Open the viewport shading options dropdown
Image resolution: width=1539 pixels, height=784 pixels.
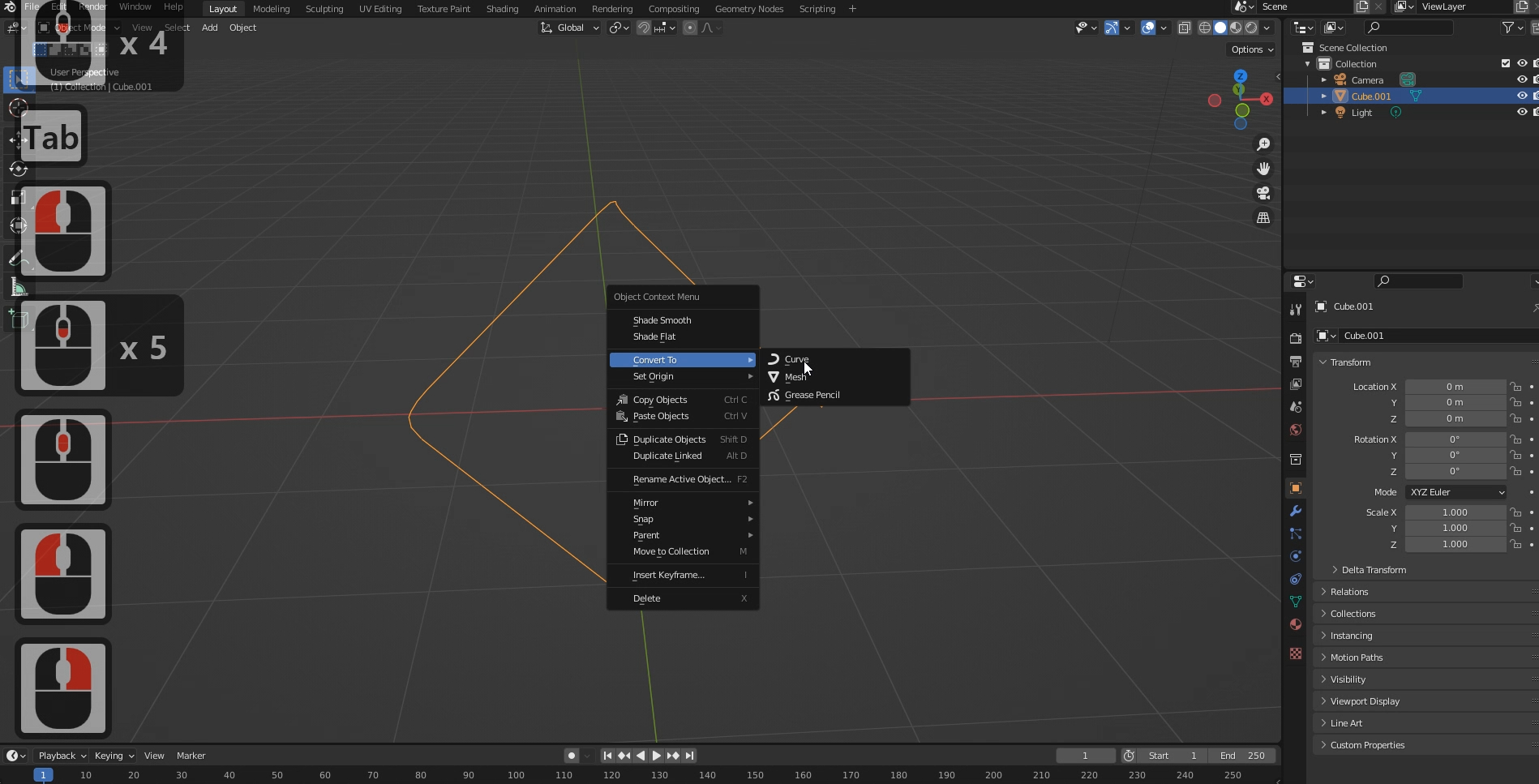(x=1267, y=28)
